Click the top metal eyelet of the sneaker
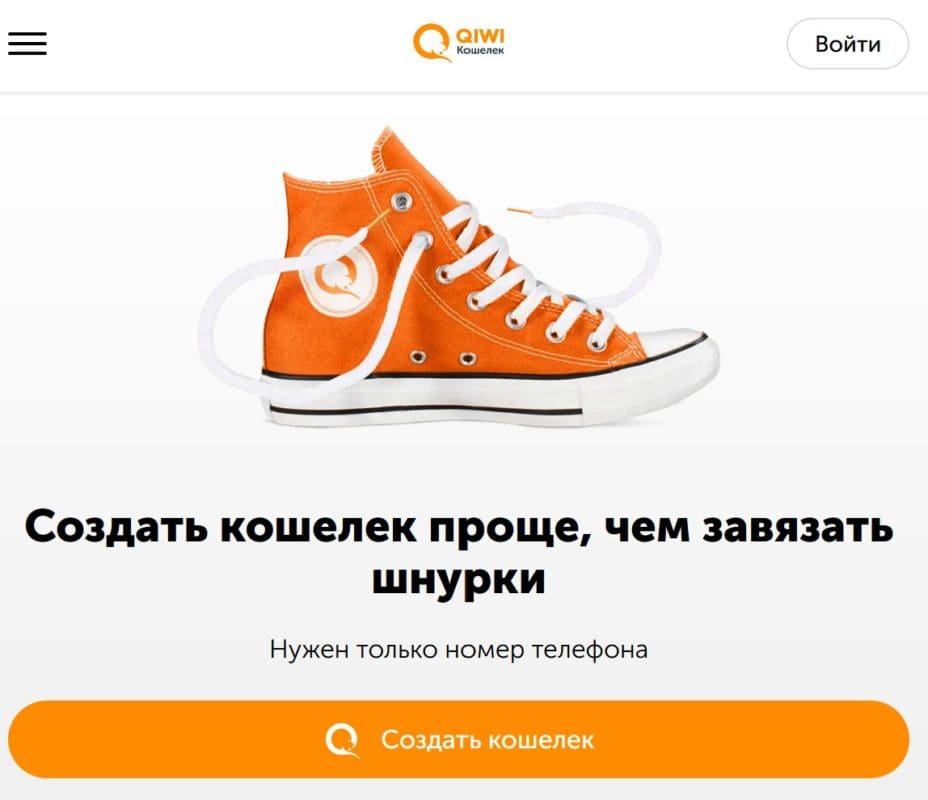The image size is (928, 800). [402, 201]
